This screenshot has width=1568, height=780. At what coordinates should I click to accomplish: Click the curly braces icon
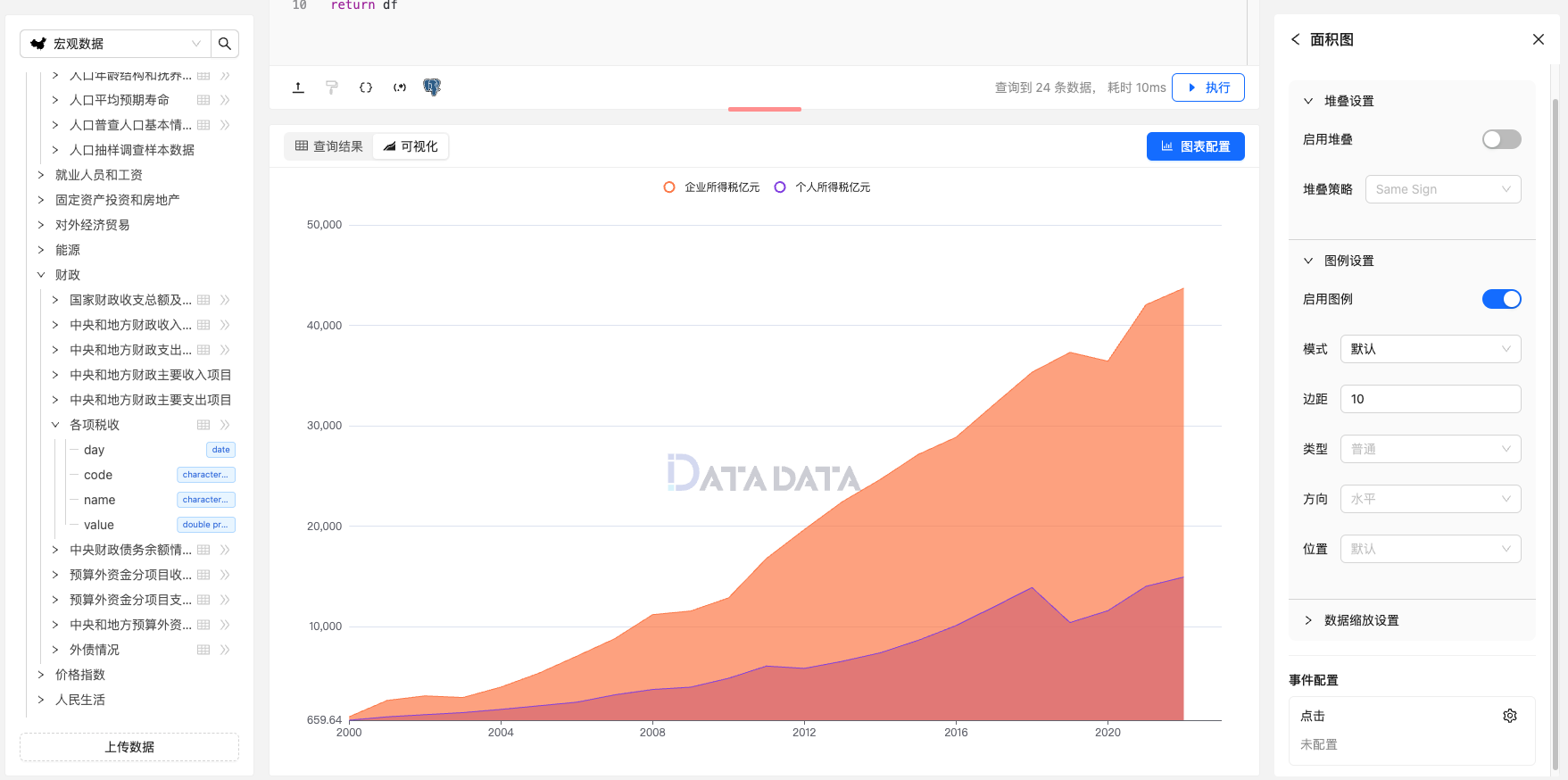click(366, 87)
